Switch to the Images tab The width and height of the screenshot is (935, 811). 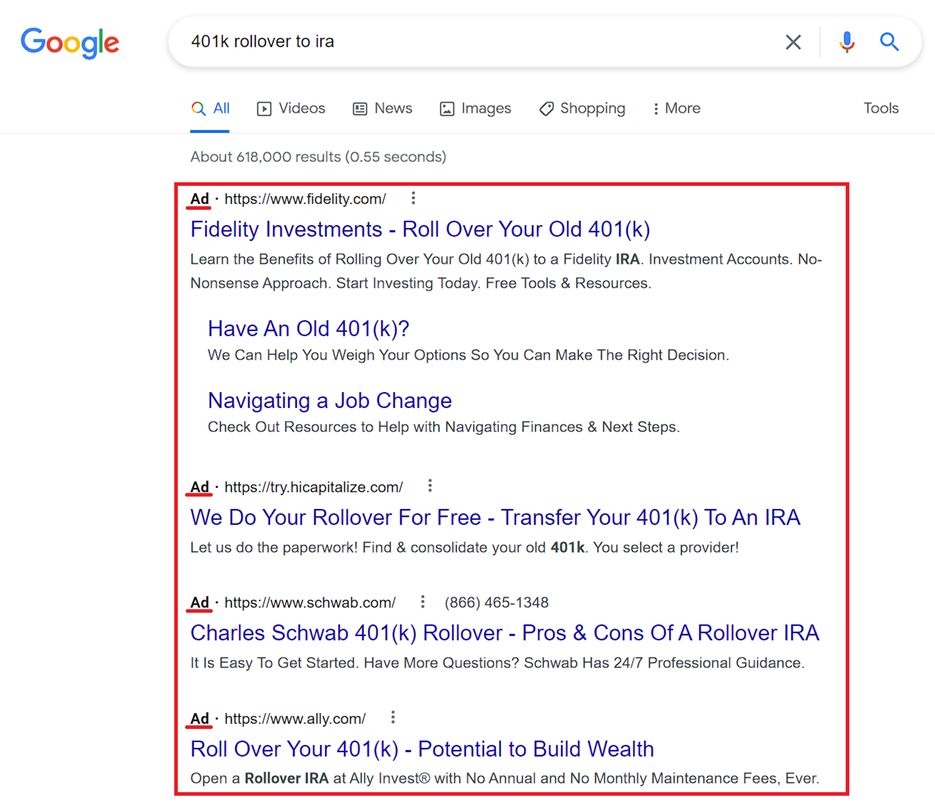[475, 109]
